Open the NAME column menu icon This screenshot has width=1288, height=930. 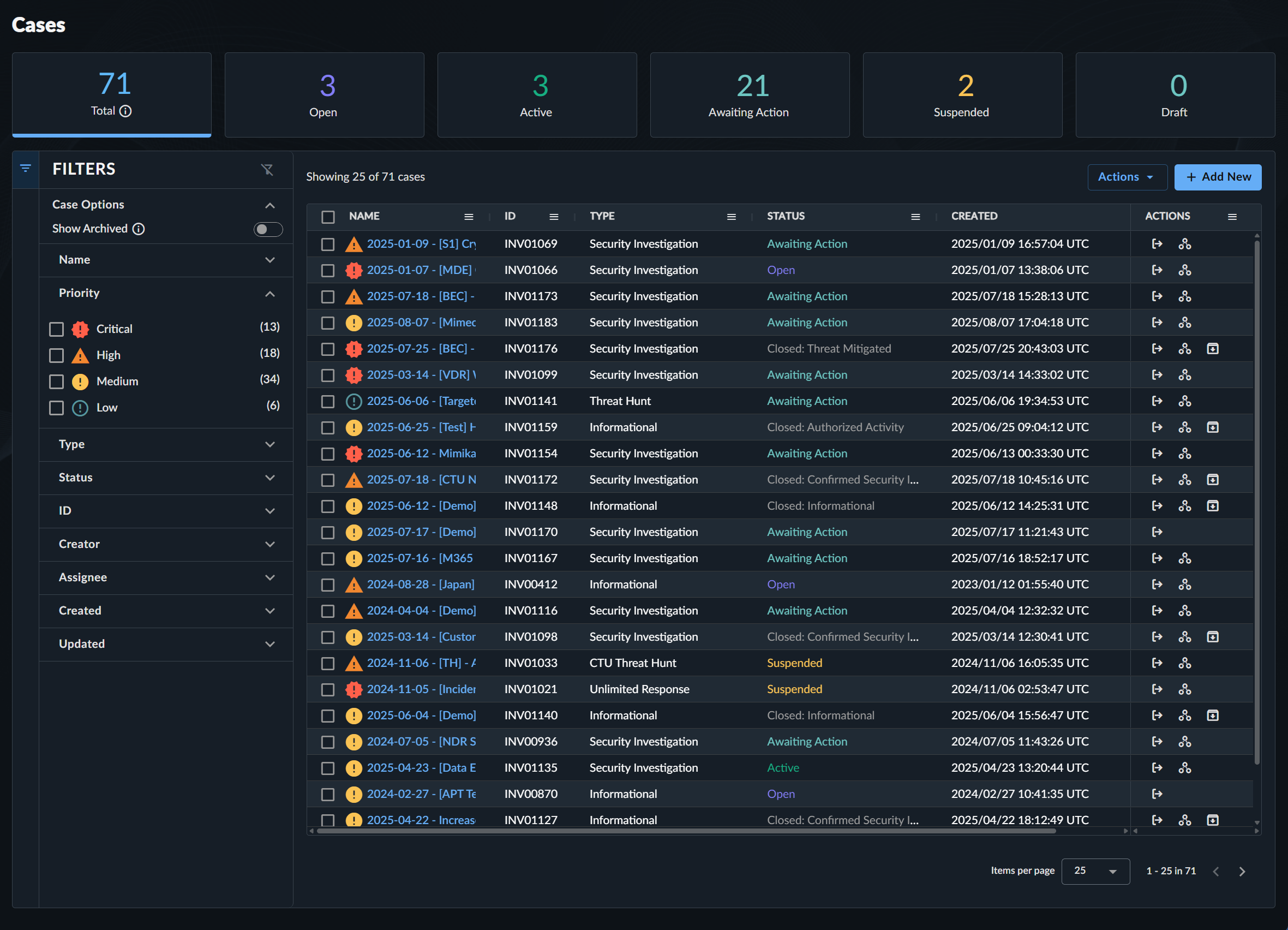(x=469, y=217)
